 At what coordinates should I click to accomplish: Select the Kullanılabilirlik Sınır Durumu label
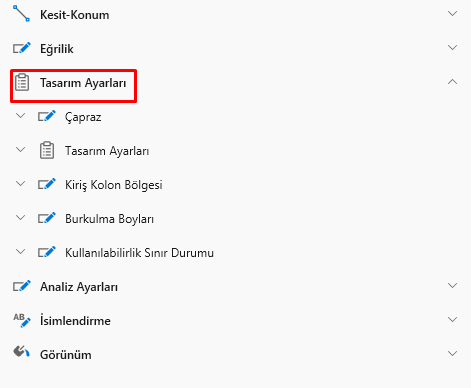(139, 253)
